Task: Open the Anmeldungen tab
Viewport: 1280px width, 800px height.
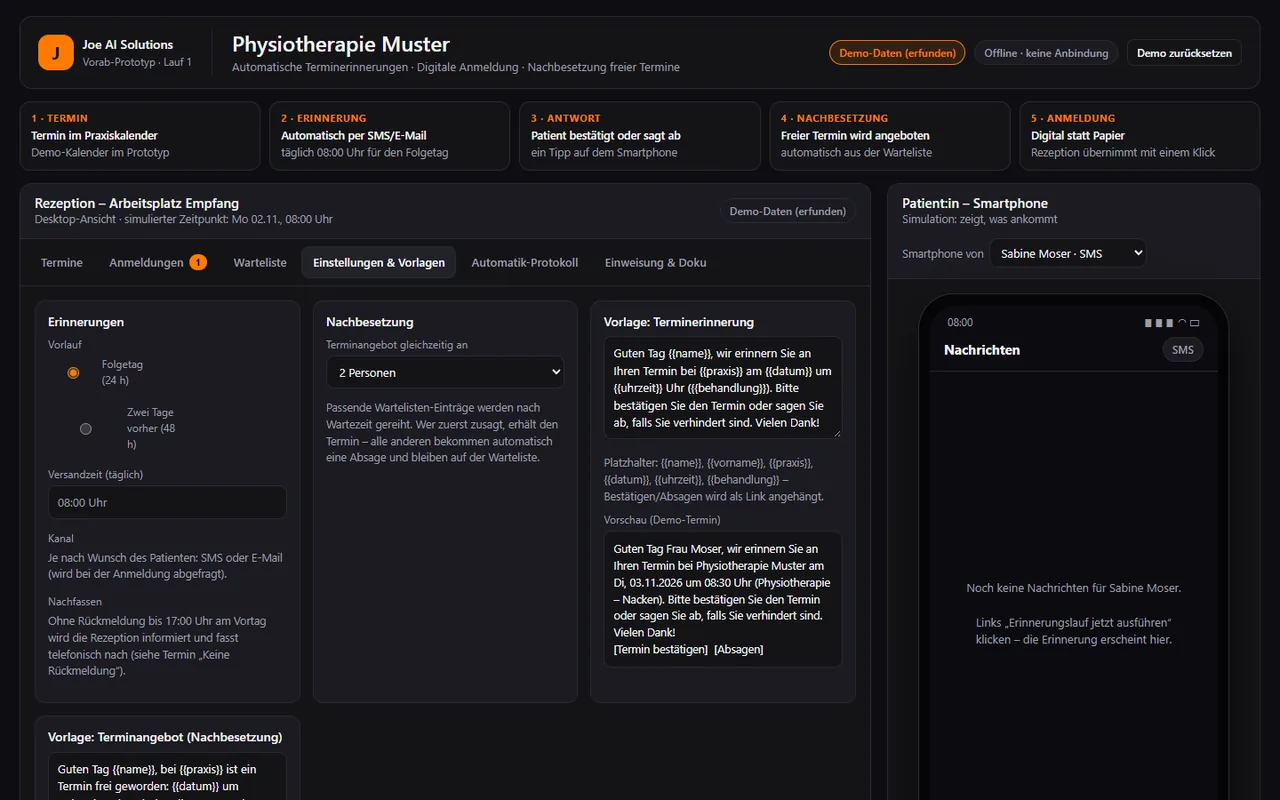Action: pos(158,262)
